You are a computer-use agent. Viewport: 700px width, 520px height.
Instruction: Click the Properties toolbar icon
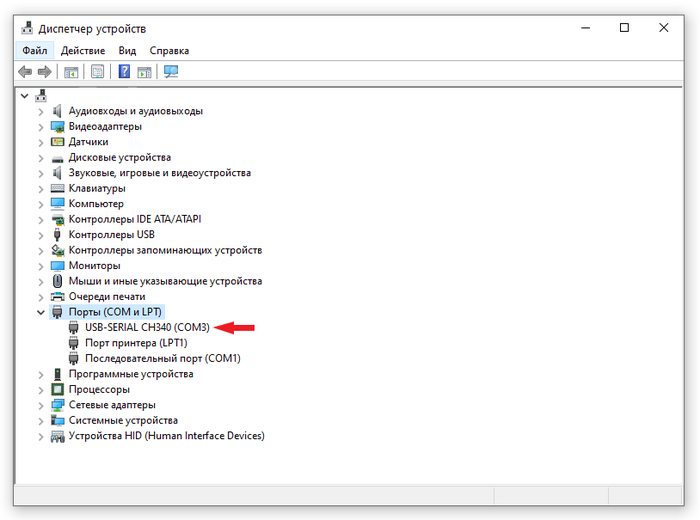[97, 71]
